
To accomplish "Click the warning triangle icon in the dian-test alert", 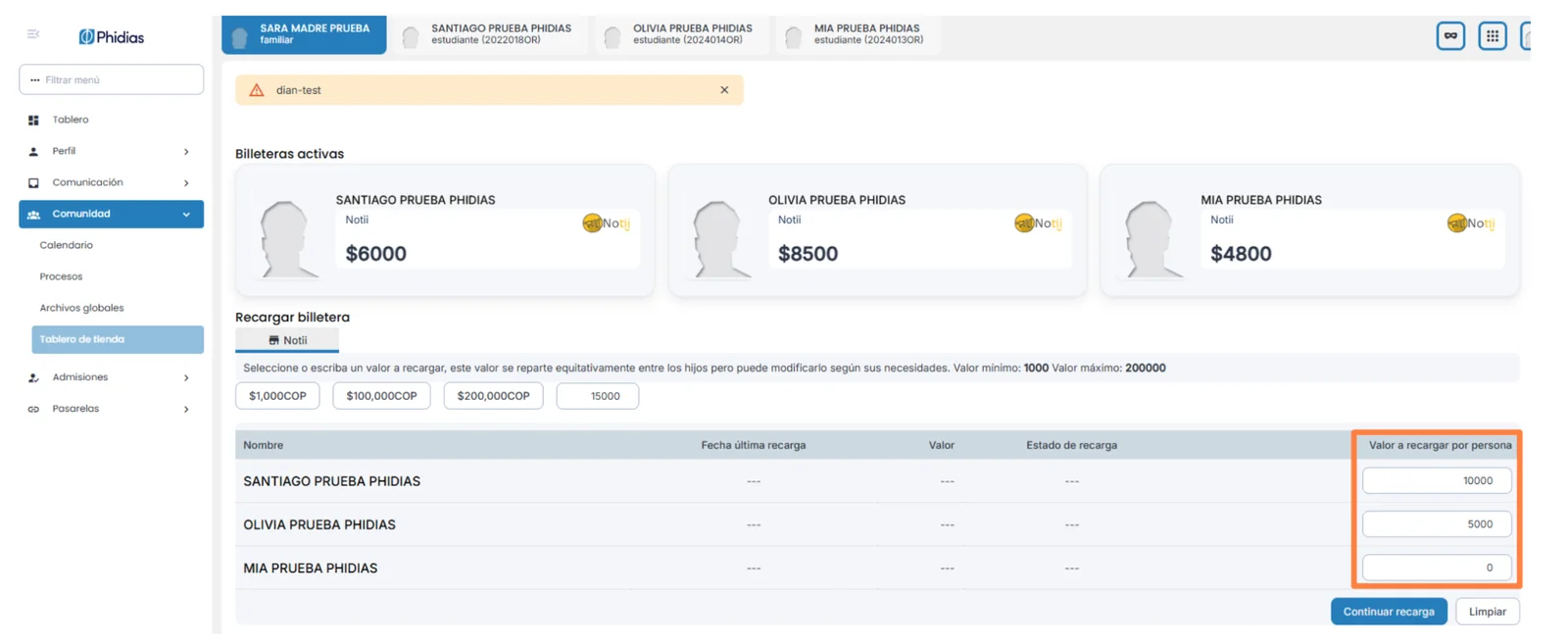I will (x=257, y=90).
